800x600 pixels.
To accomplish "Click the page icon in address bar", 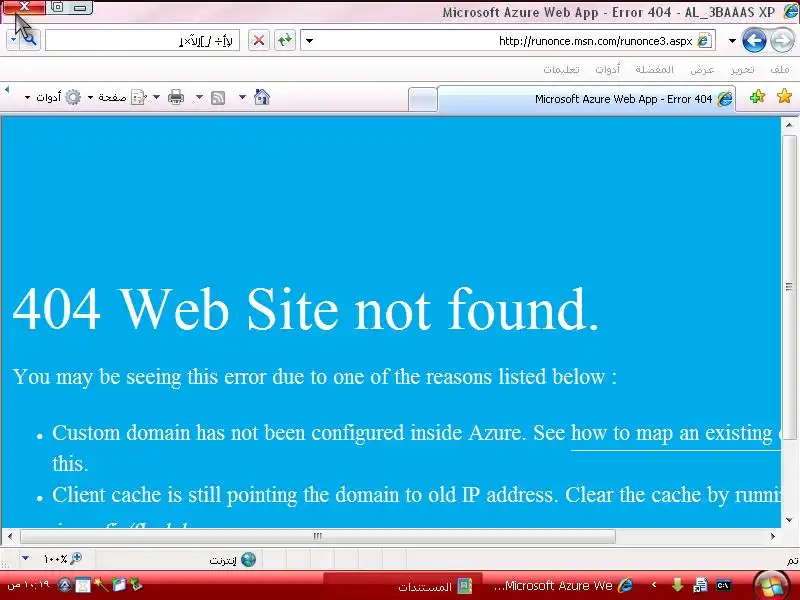I will (705, 40).
